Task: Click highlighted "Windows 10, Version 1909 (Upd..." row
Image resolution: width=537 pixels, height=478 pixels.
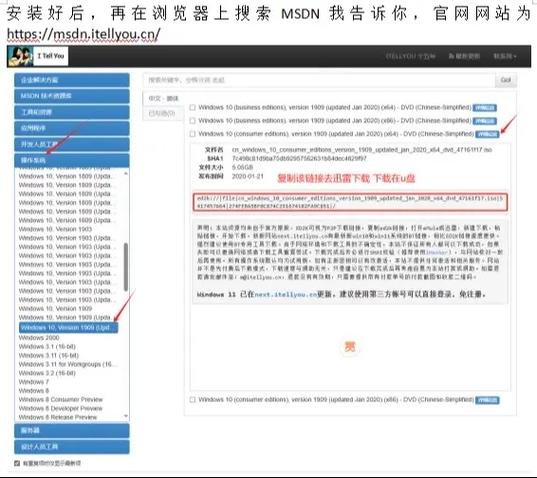Action: (x=68, y=328)
